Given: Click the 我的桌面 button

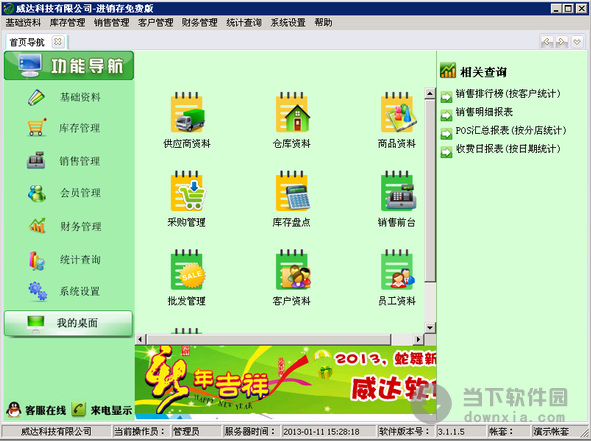Looking at the screenshot, I should tap(69, 323).
